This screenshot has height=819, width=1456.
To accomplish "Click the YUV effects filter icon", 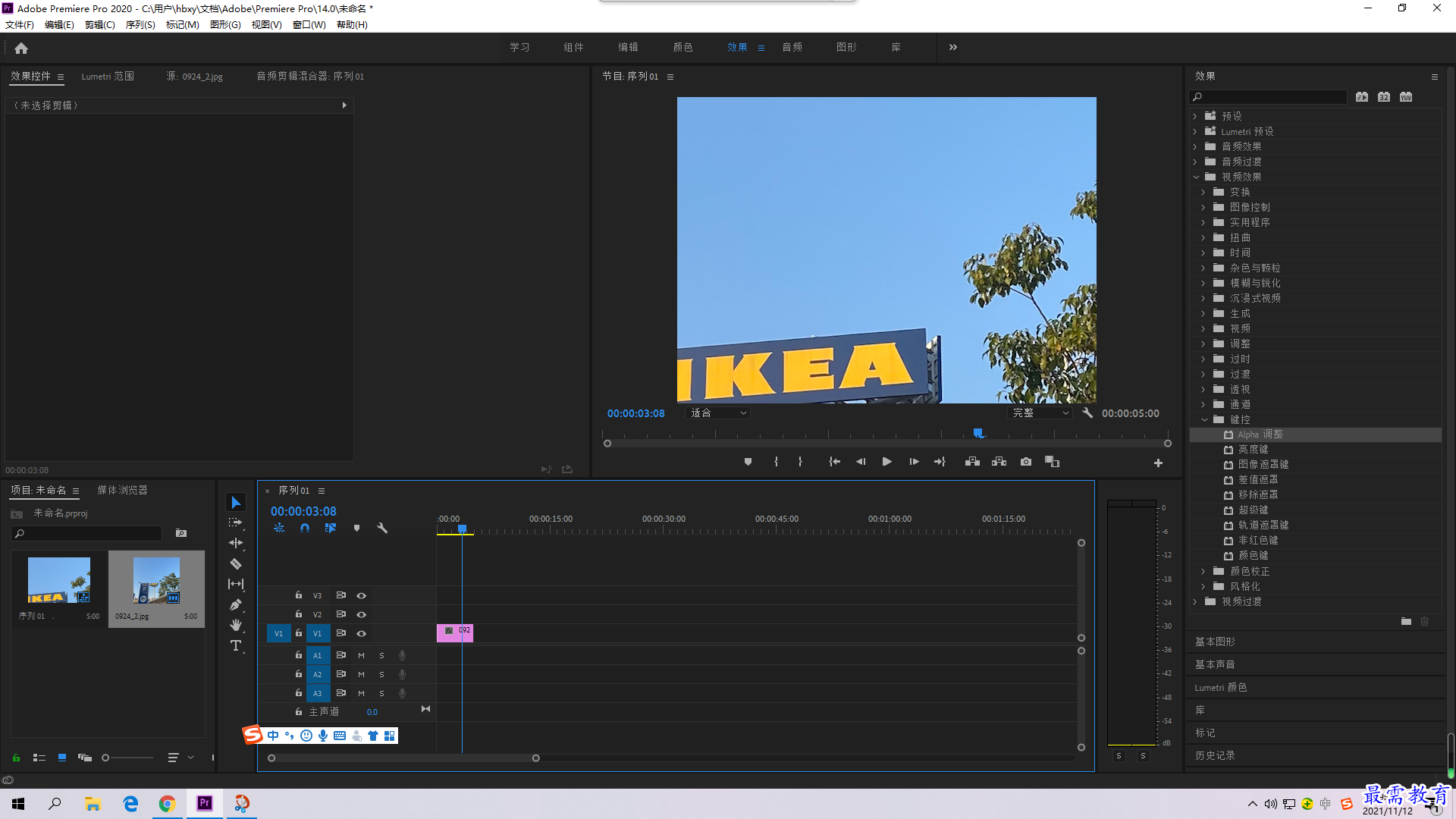I will [x=1406, y=97].
